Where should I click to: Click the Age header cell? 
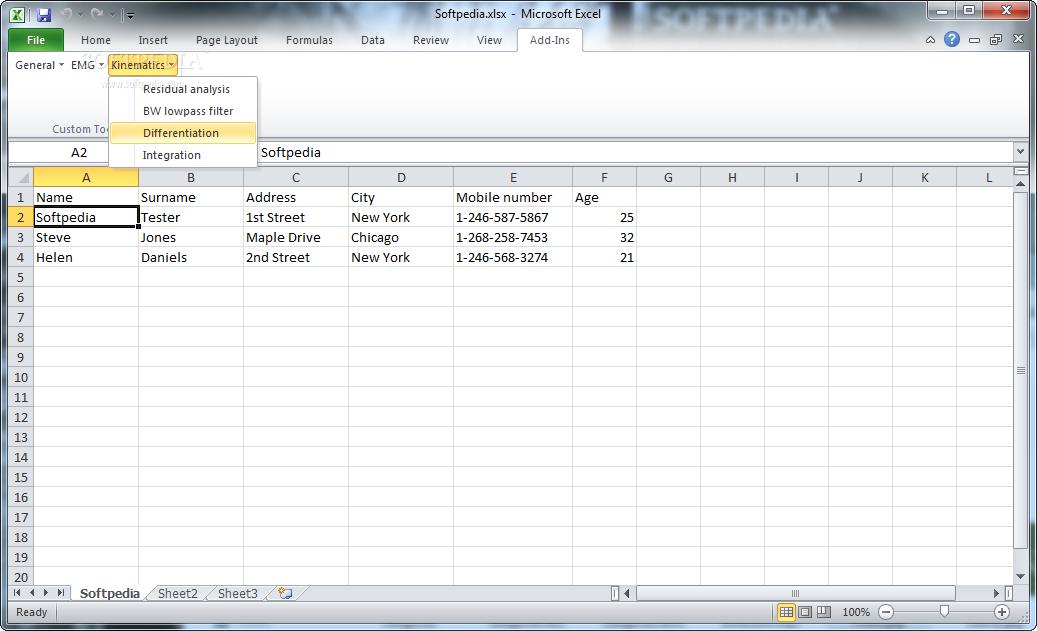(604, 197)
